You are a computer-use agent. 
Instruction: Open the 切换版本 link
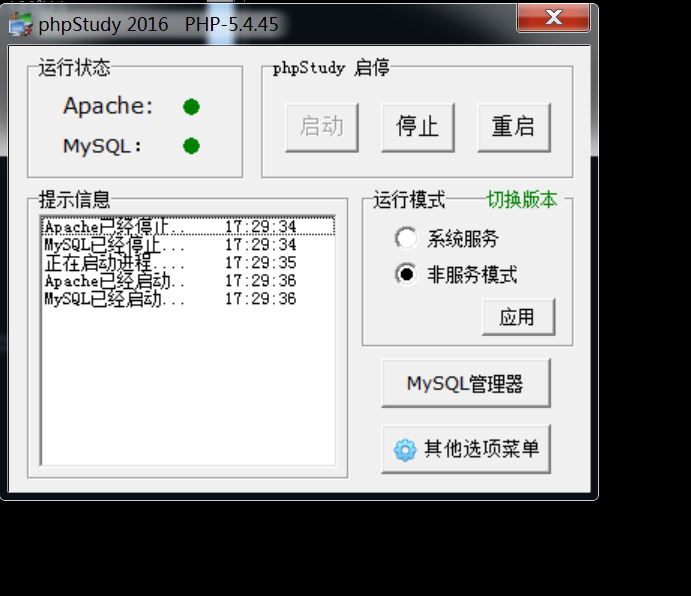(522, 200)
